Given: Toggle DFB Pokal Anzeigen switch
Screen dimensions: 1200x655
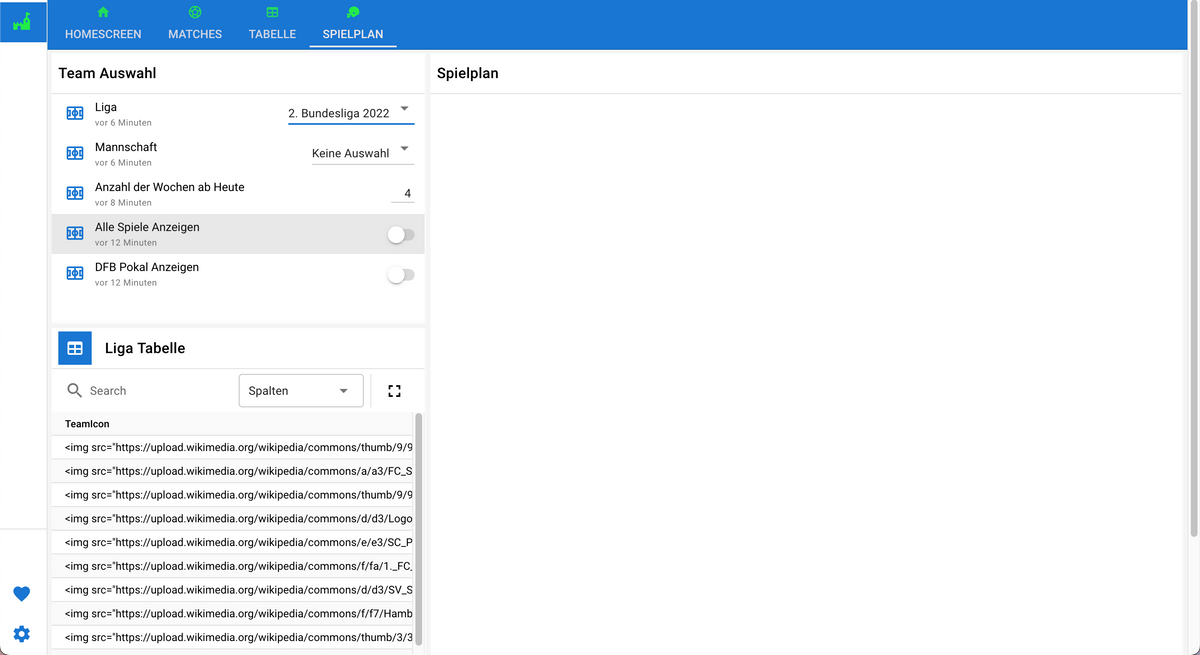Looking at the screenshot, I should (x=400, y=274).
